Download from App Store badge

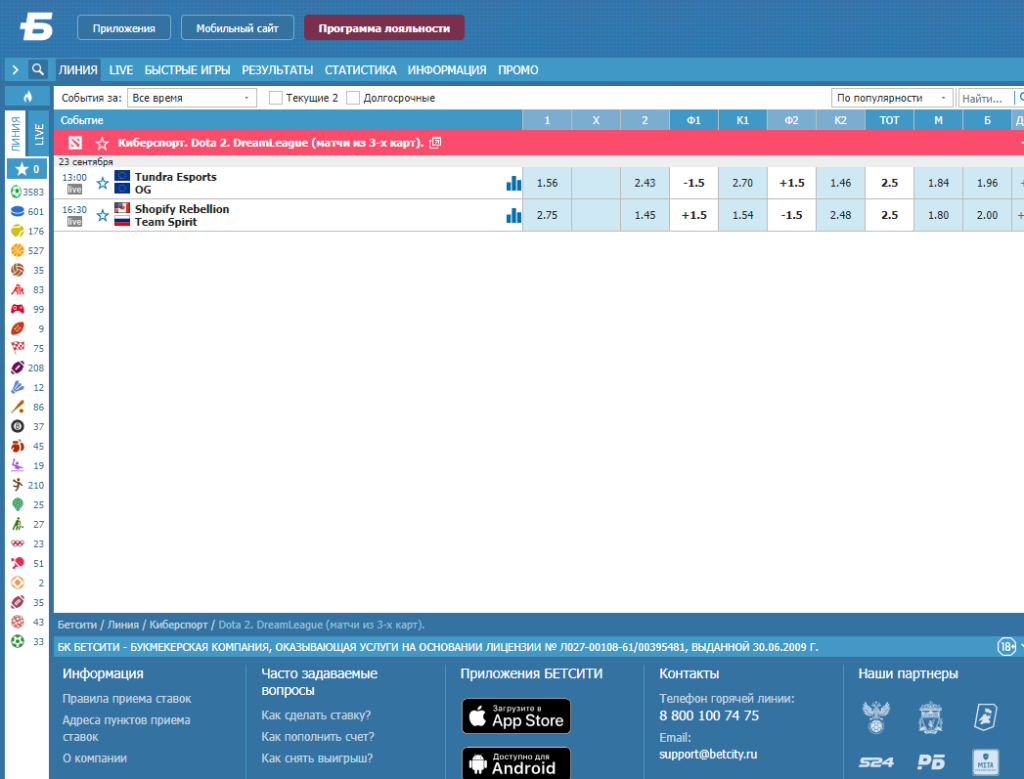coord(516,716)
